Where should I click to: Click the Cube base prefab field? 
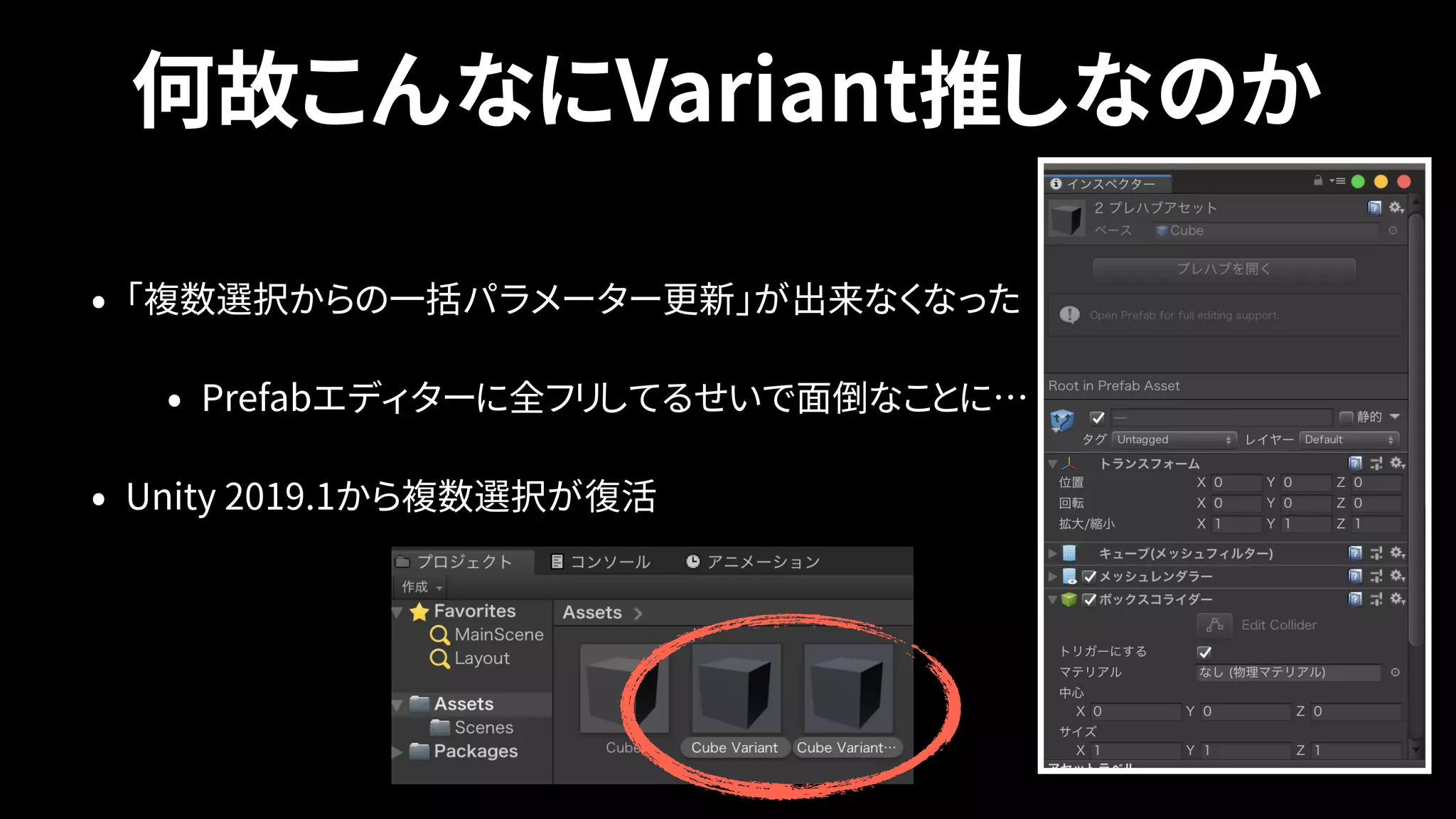pos(1265,230)
